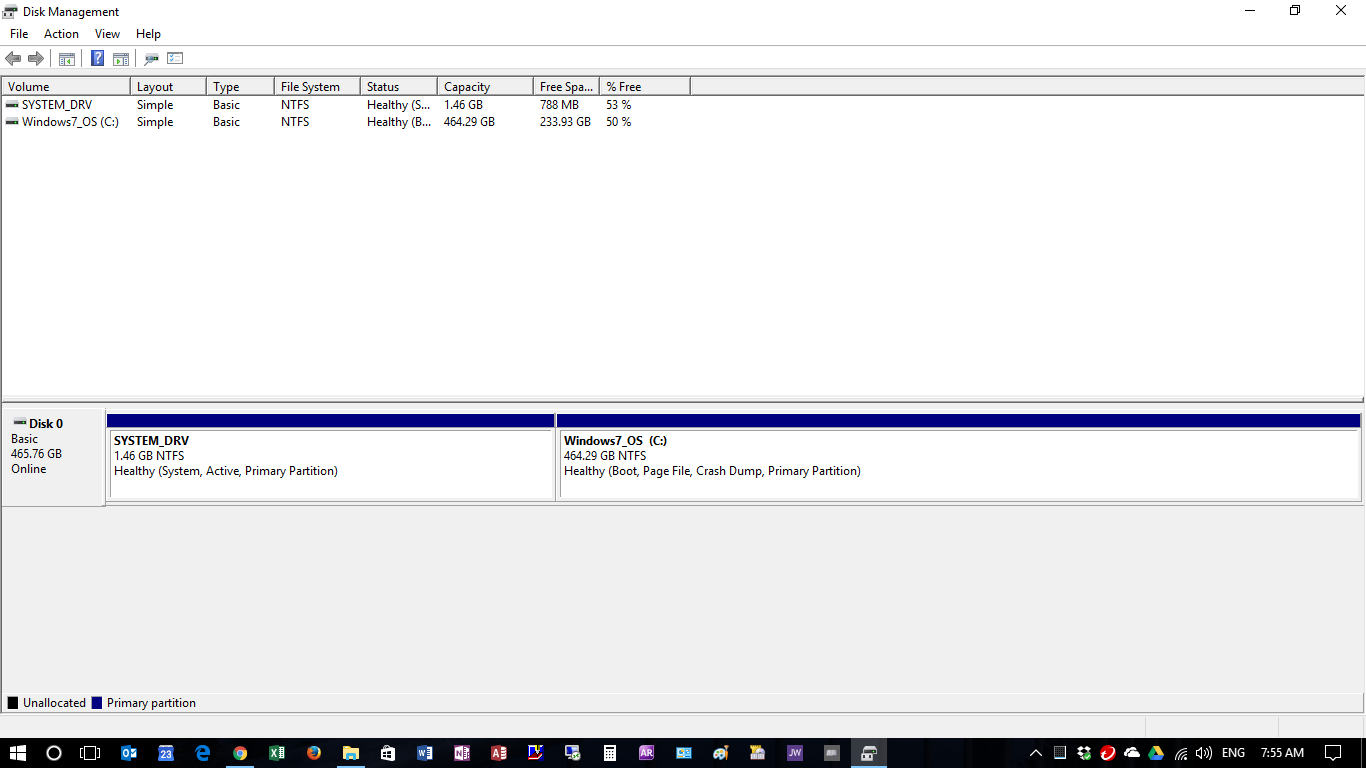
Task: Click the Disk Management taskbar icon
Action: pyautogui.click(x=869, y=753)
